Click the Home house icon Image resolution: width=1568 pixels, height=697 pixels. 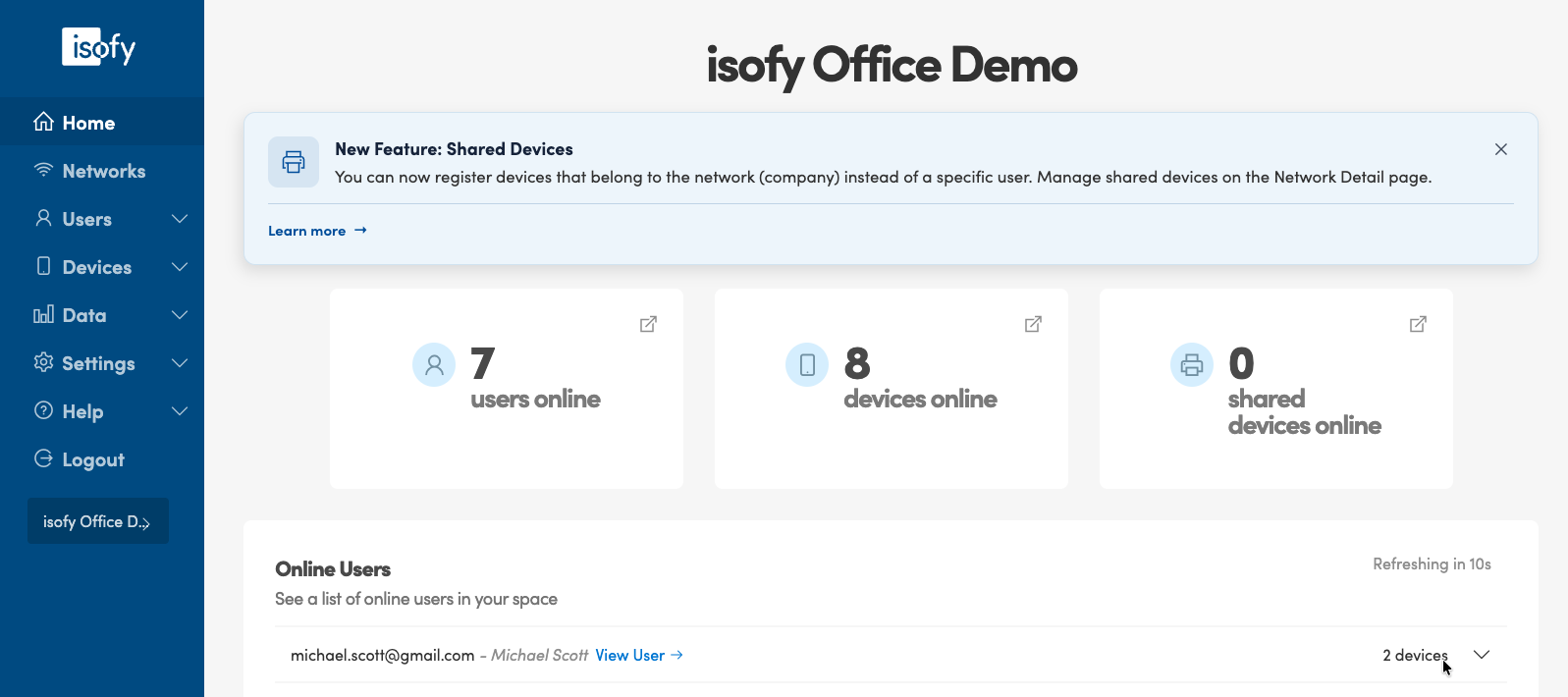click(43, 122)
